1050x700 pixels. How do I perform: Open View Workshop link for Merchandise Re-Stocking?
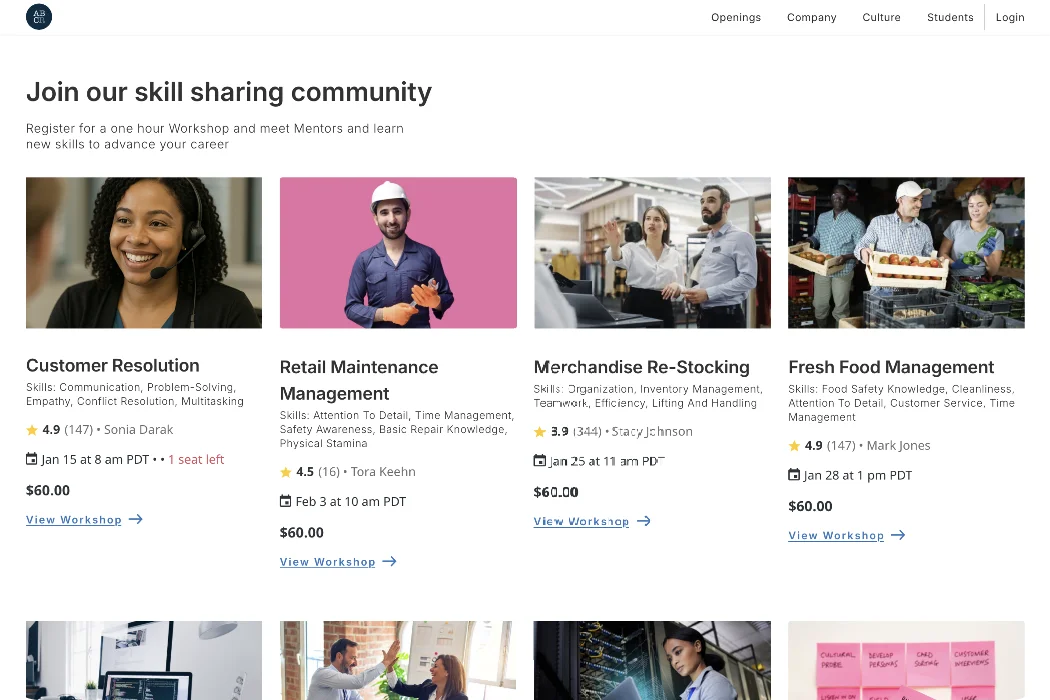coord(581,522)
